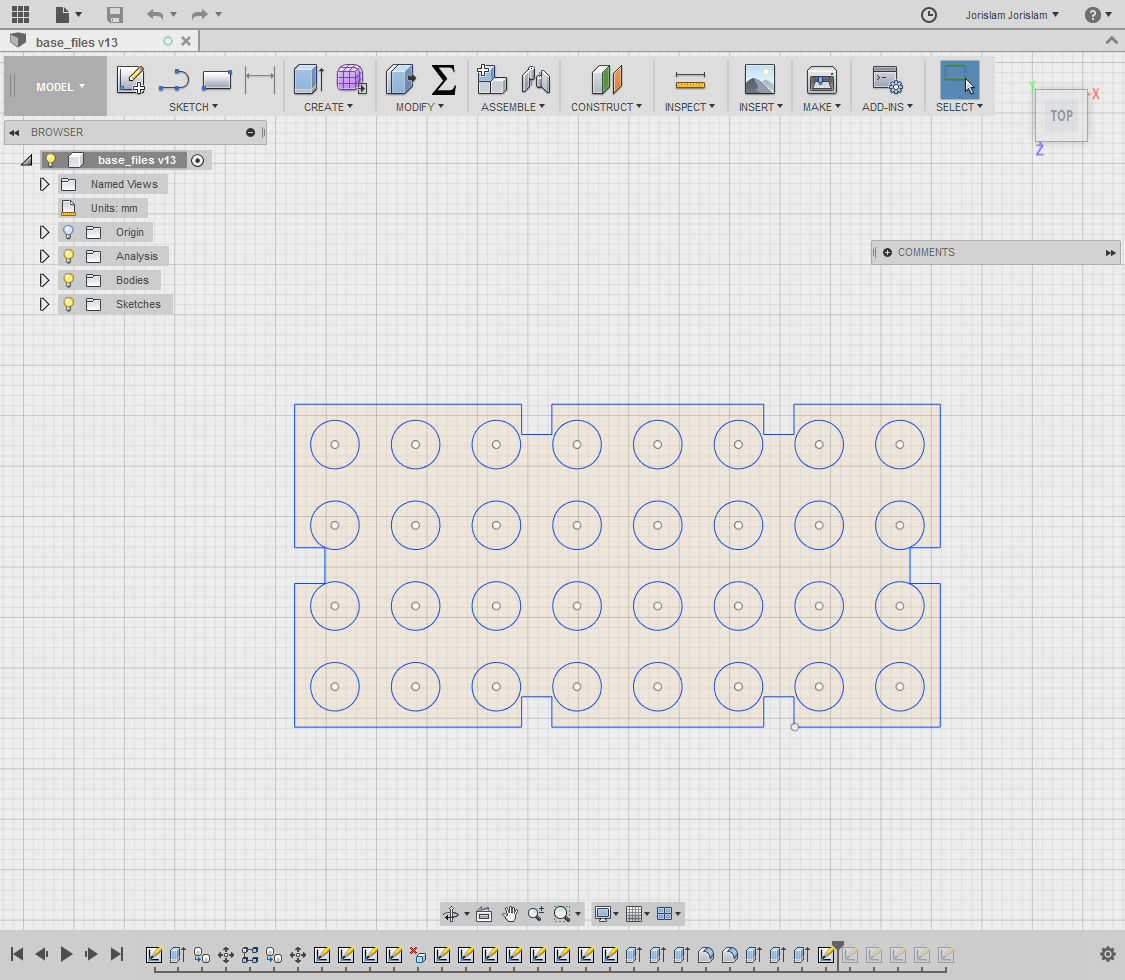Viewport: 1125px width, 980px height.
Task: Click the 3D Print make icon
Action: tap(822, 80)
